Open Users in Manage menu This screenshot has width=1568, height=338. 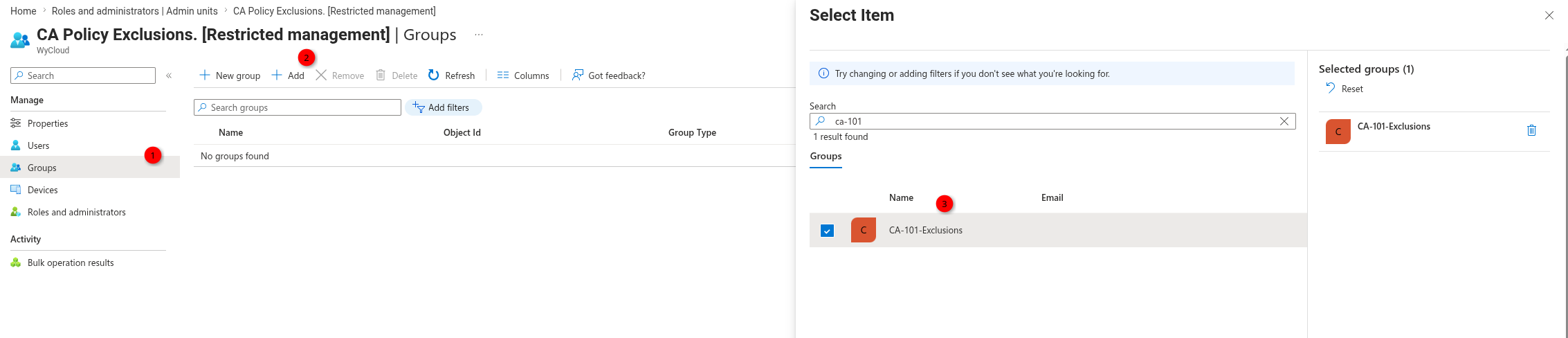[39, 145]
